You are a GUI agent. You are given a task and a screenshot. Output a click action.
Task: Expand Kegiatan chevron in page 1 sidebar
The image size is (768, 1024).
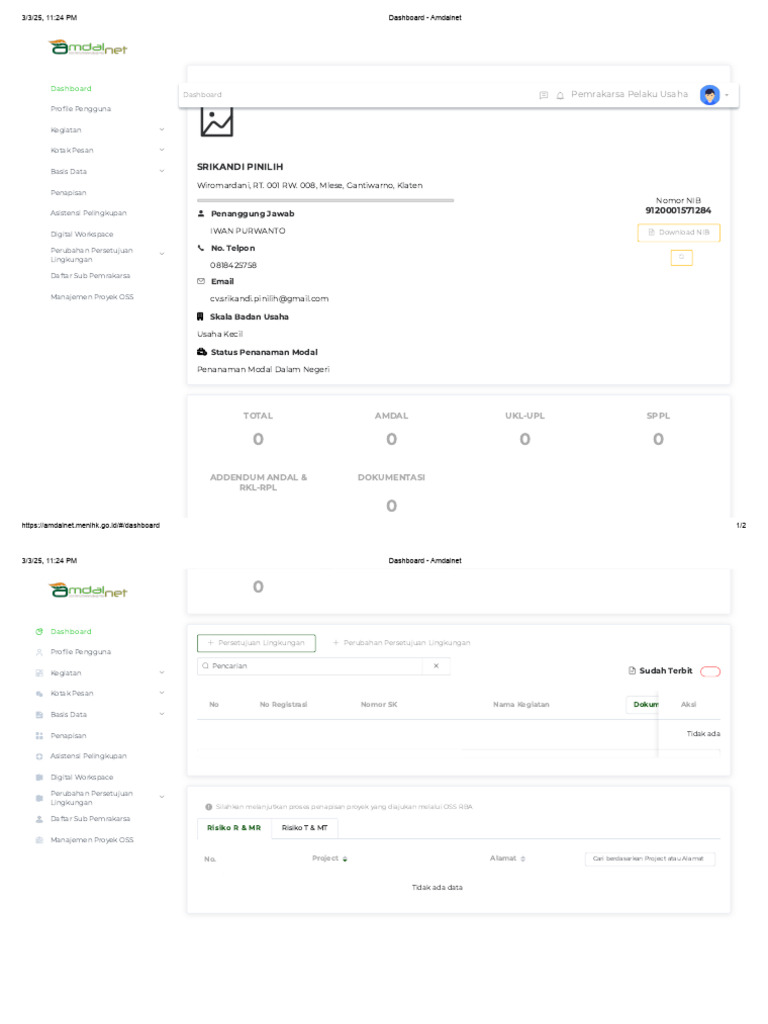click(x=162, y=129)
